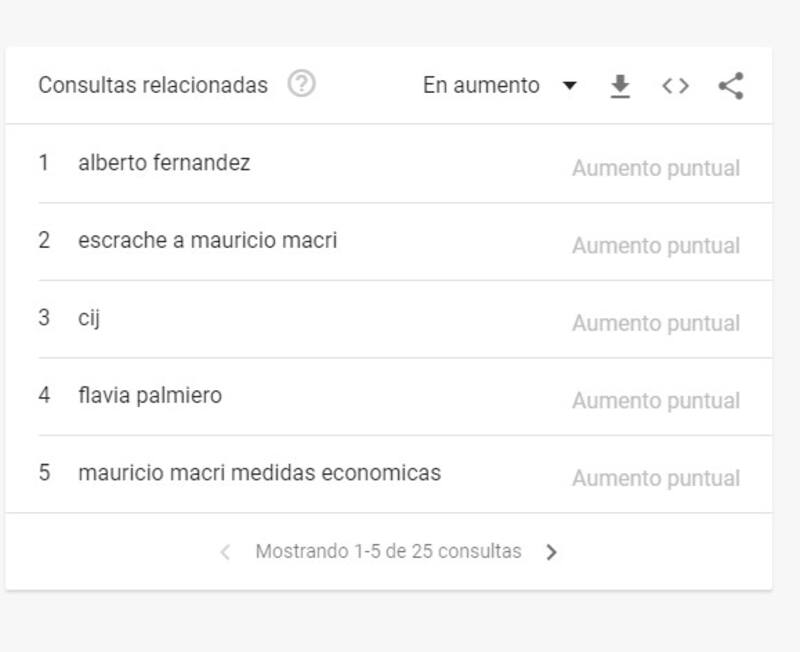Click the dropdown arrow beside 'En aumento'
Image resolution: width=800 pixels, height=652 pixels.
(570, 86)
